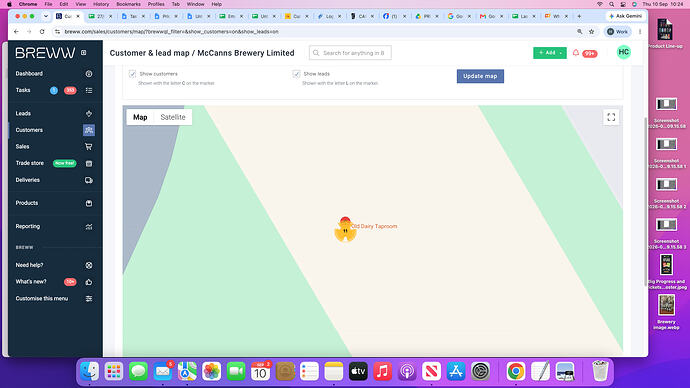Open the Trade store section
690x388 pixels.
tap(29, 163)
